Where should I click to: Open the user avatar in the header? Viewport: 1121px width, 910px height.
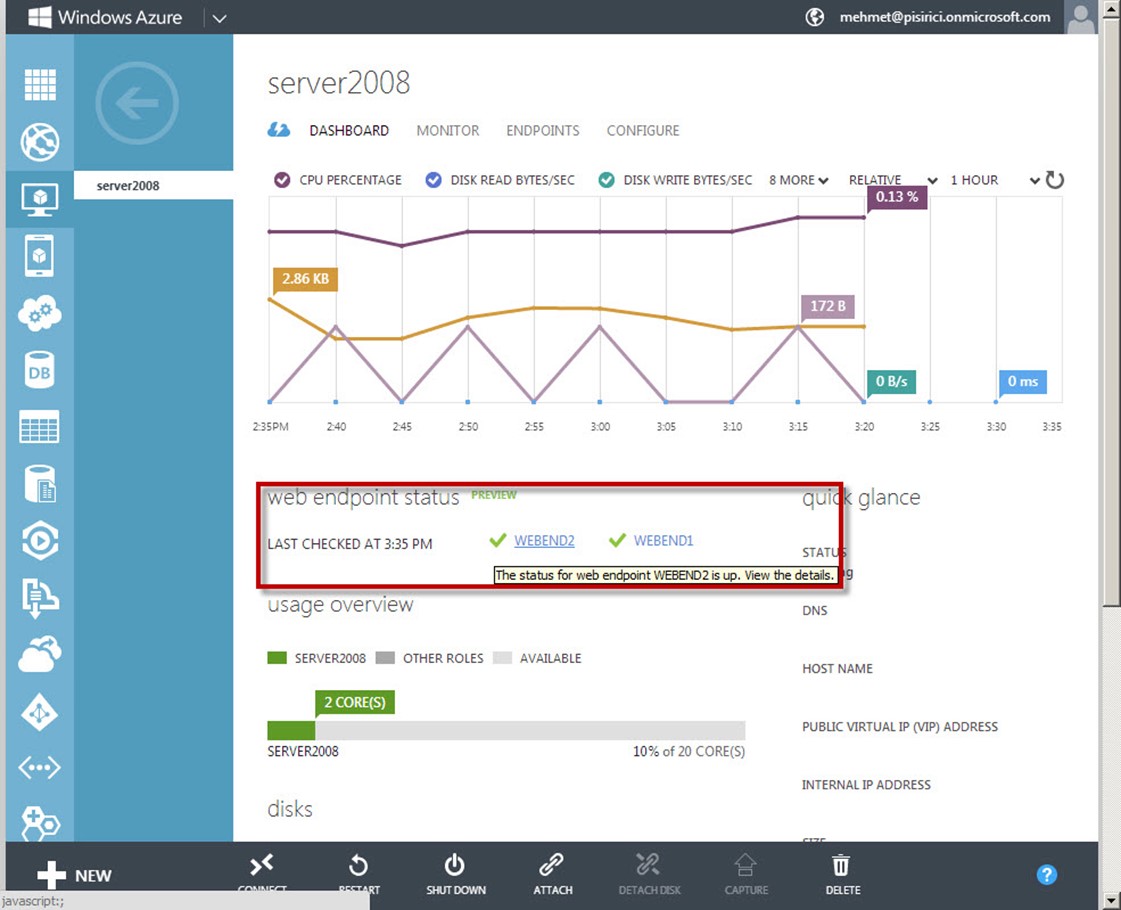pyautogui.click(x=1080, y=17)
